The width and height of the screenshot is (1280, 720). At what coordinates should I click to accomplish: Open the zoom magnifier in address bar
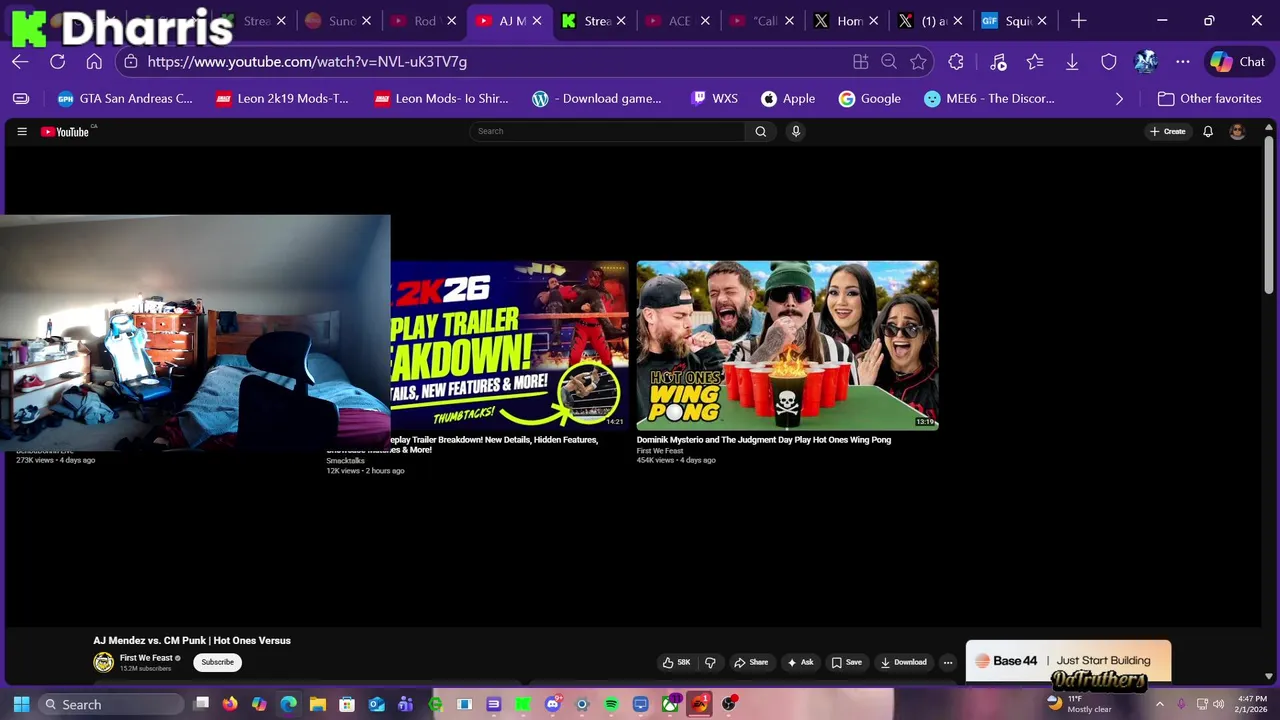coord(889,62)
